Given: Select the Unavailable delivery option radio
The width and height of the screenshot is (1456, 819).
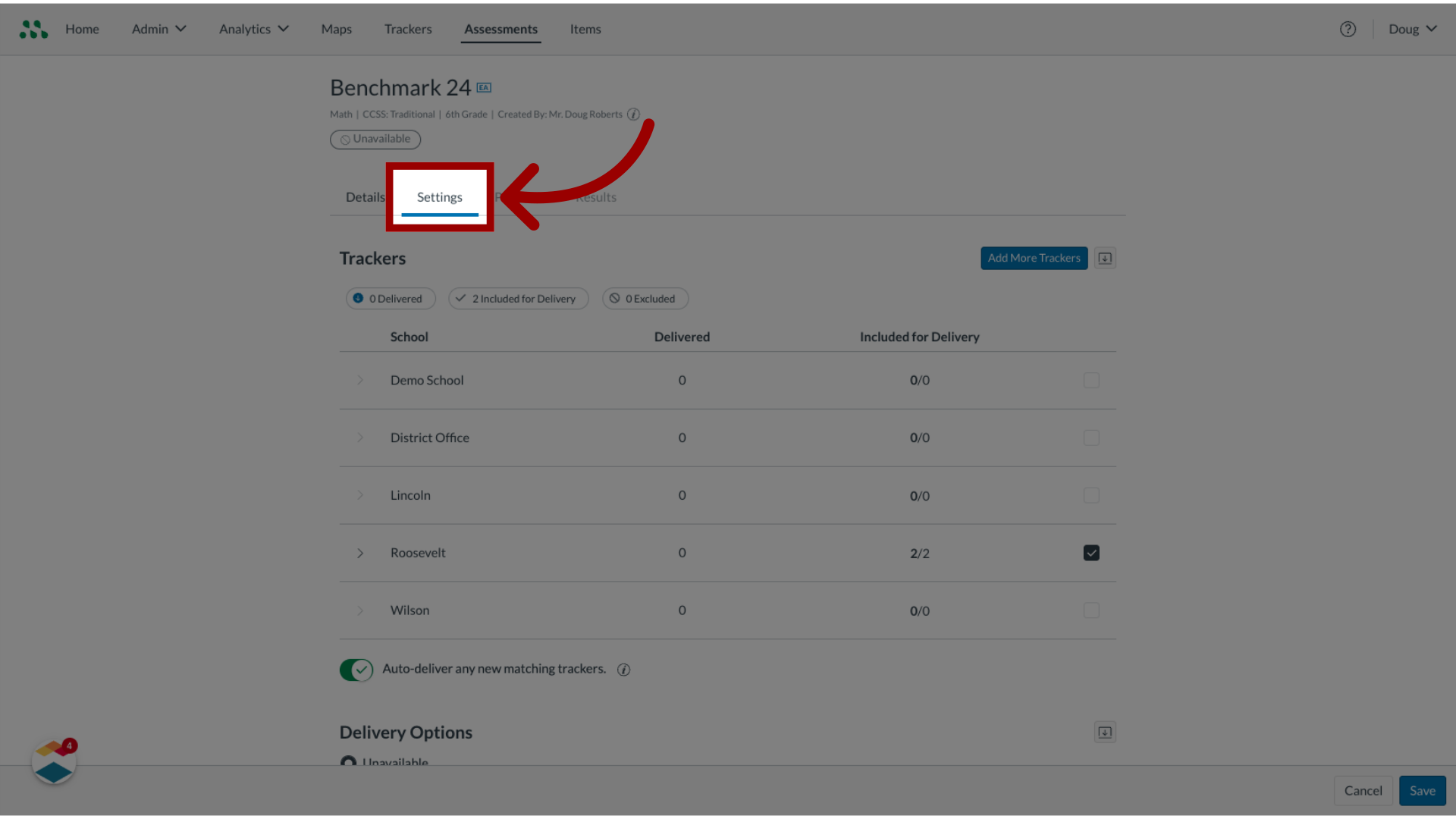Looking at the screenshot, I should 348,761.
